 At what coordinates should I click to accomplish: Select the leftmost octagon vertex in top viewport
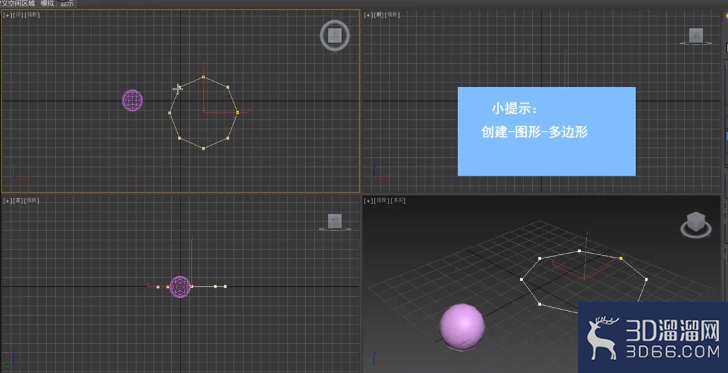click(169, 112)
